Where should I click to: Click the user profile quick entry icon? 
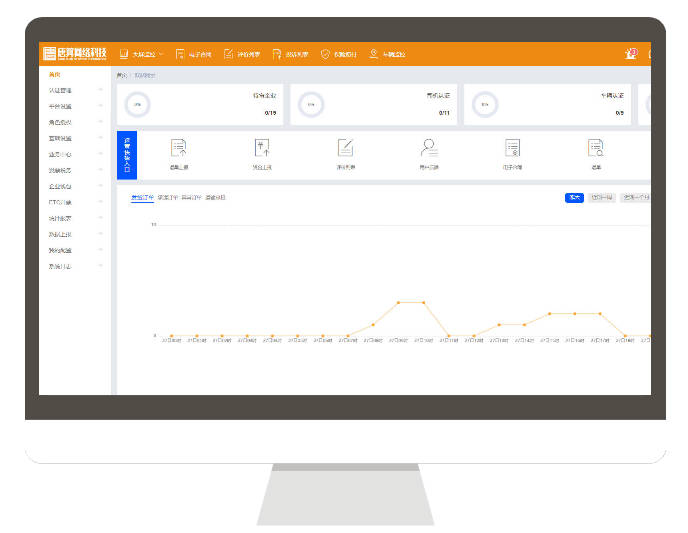tap(429, 148)
